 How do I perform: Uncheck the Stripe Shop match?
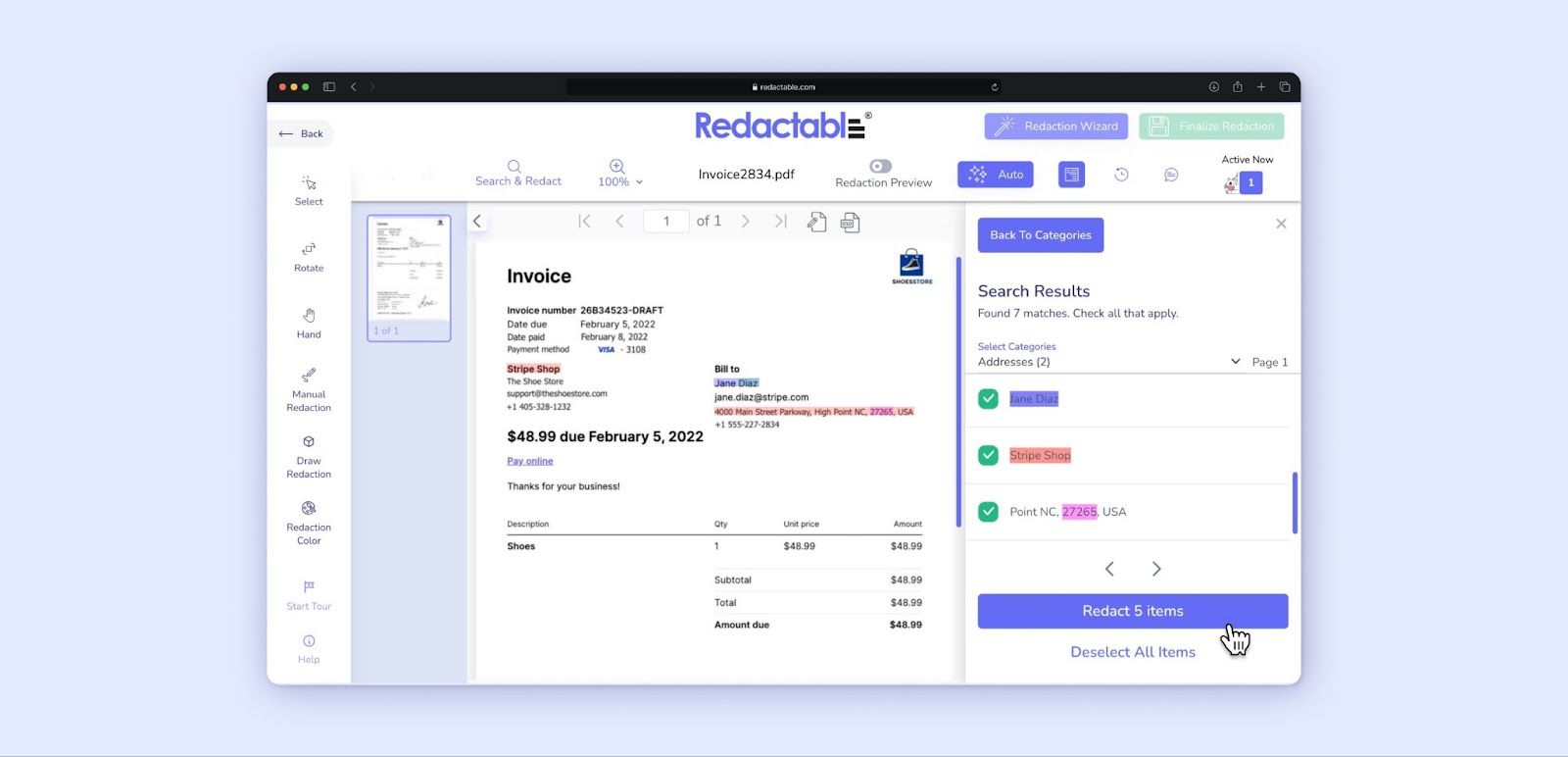(x=989, y=455)
